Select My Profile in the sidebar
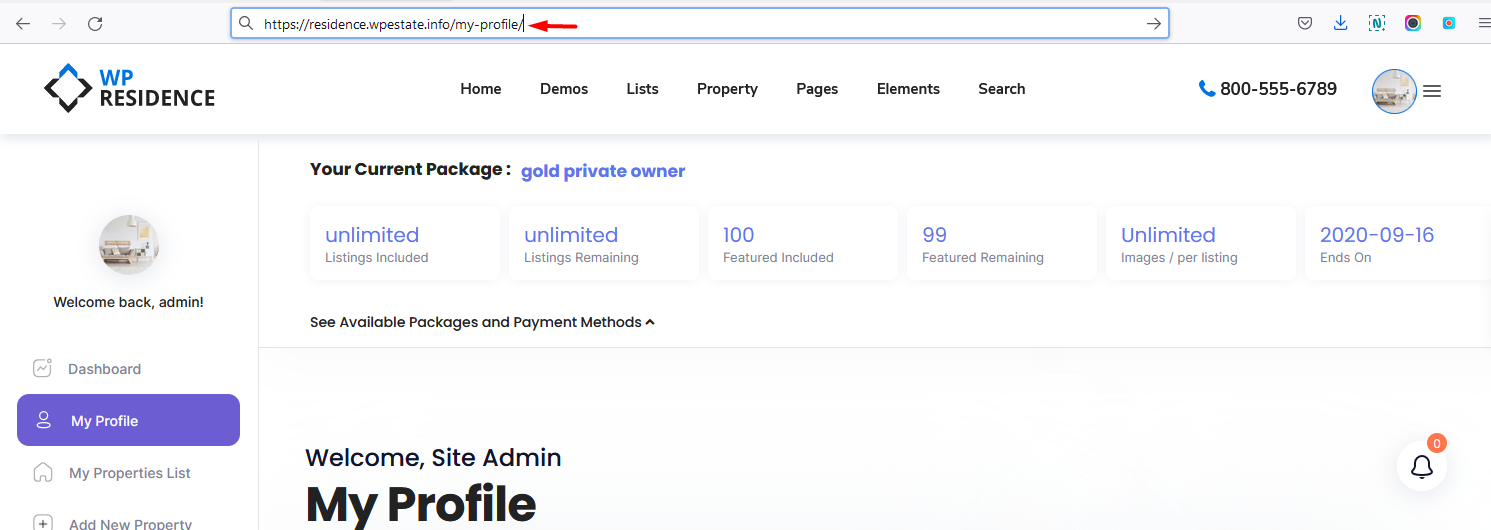 [128, 420]
